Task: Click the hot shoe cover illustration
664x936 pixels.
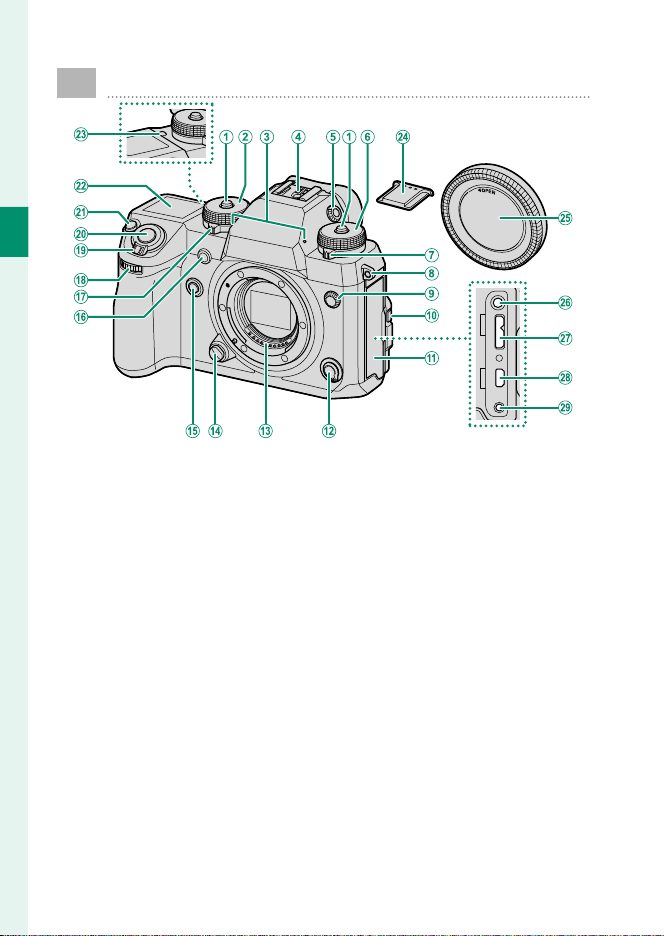Action: (404, 196)
